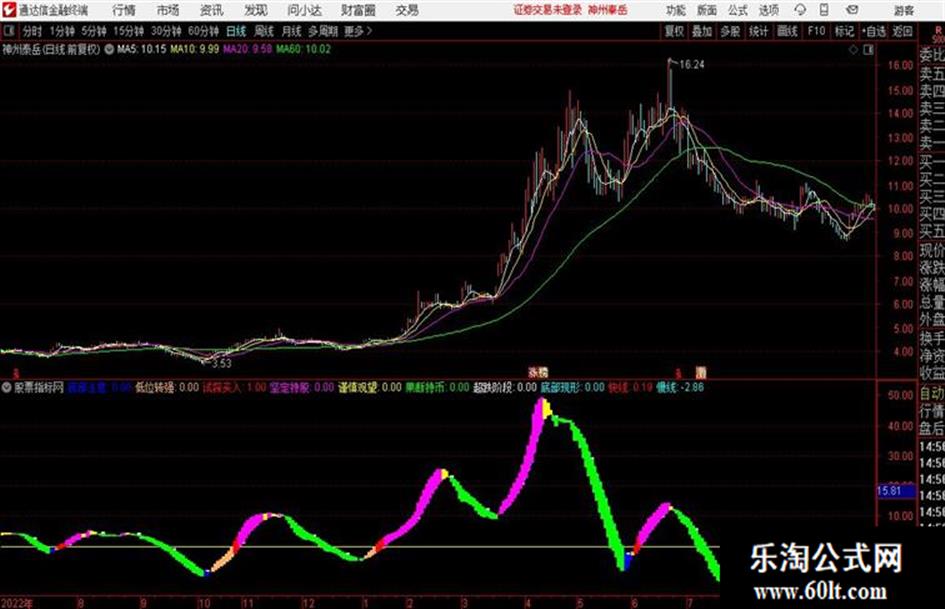
Task: Click the 3.53 low price label
Action: (x=222, y=364)
